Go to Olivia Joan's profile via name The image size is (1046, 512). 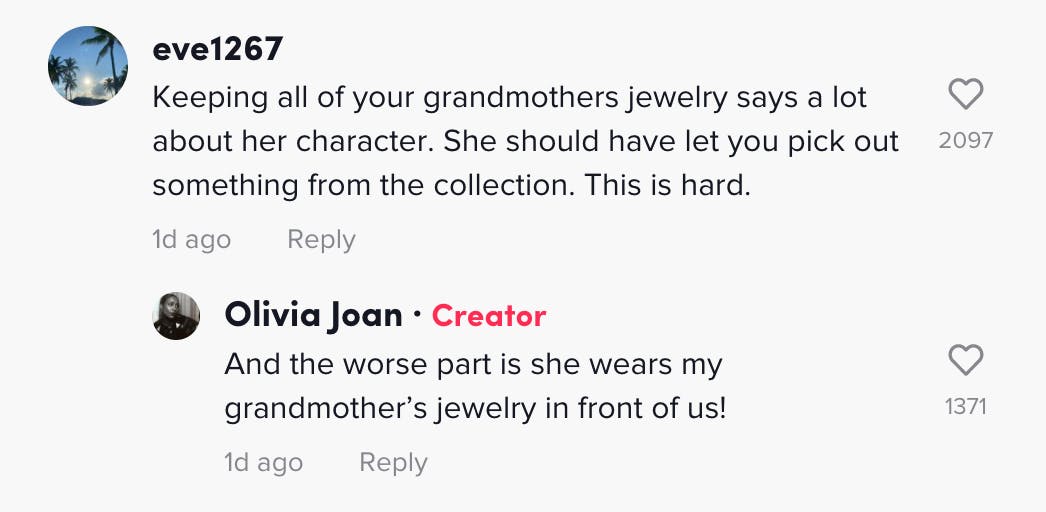[313, 316]
